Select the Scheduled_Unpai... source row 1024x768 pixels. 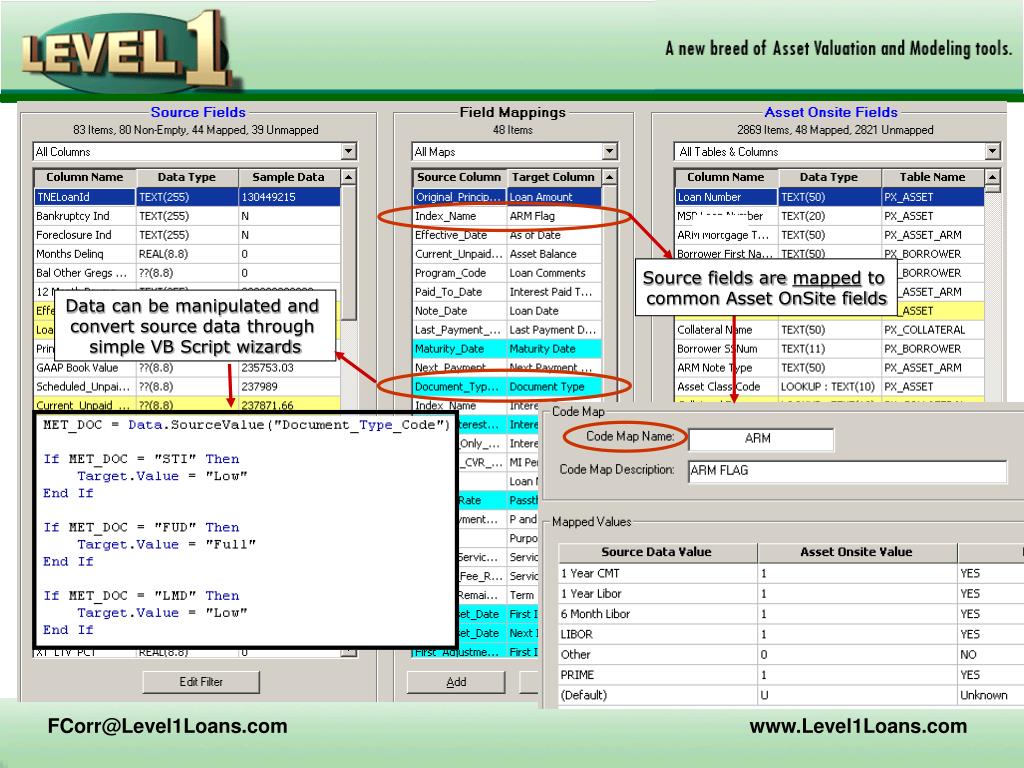pyautogui.click(x=187, y=387)
